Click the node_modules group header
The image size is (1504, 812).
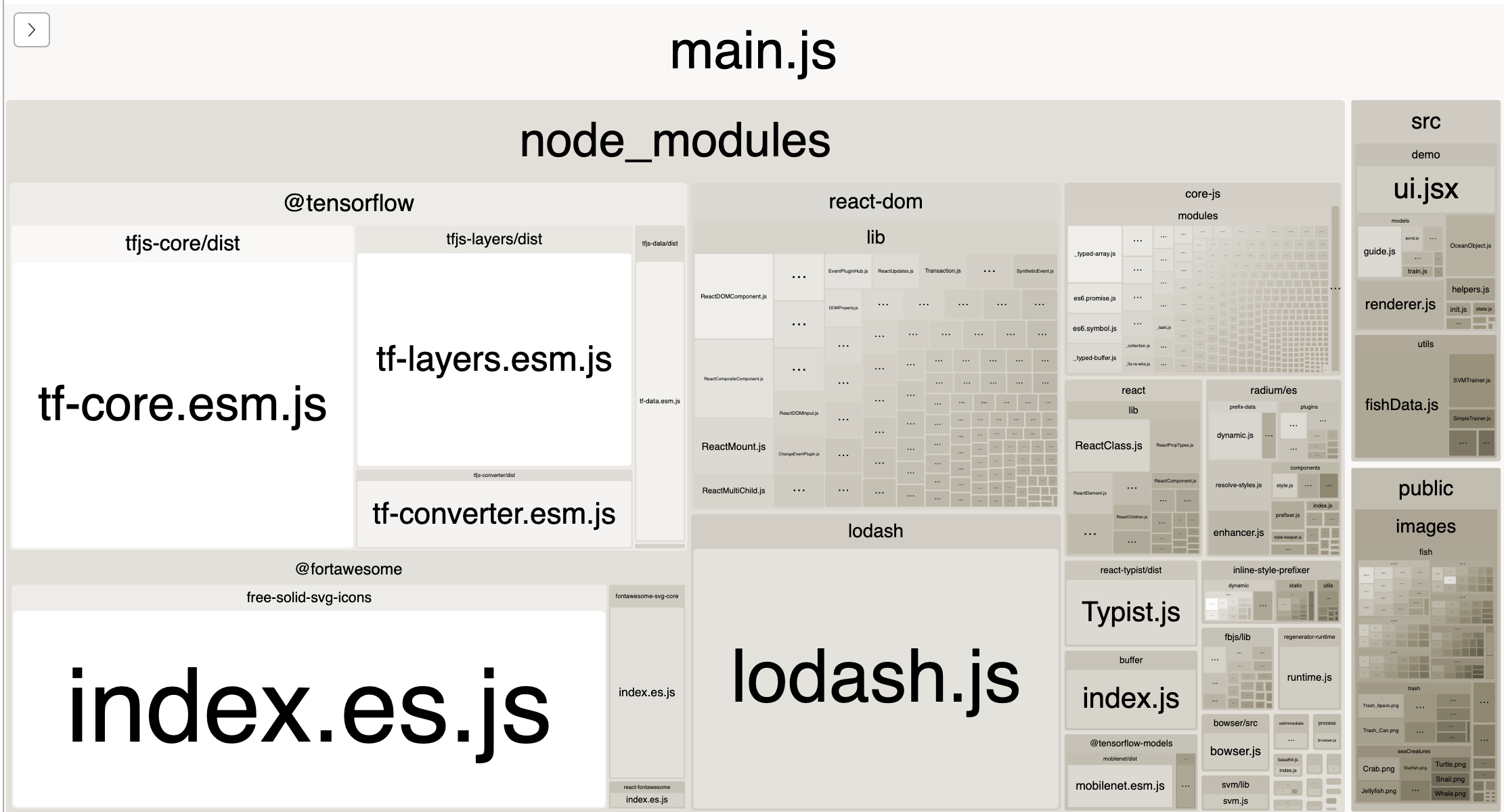pyautogui.click(x=675, y=141)
